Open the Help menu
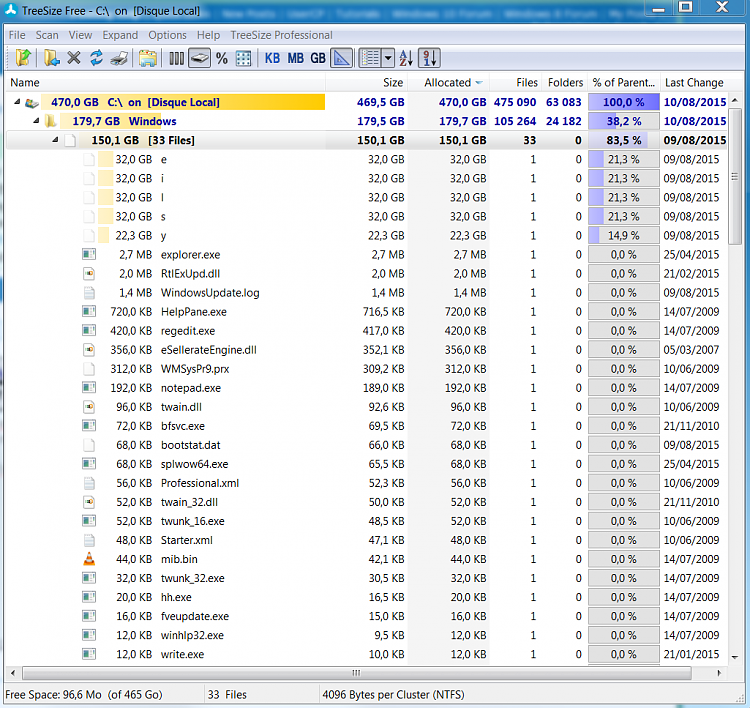 [209, 35]
